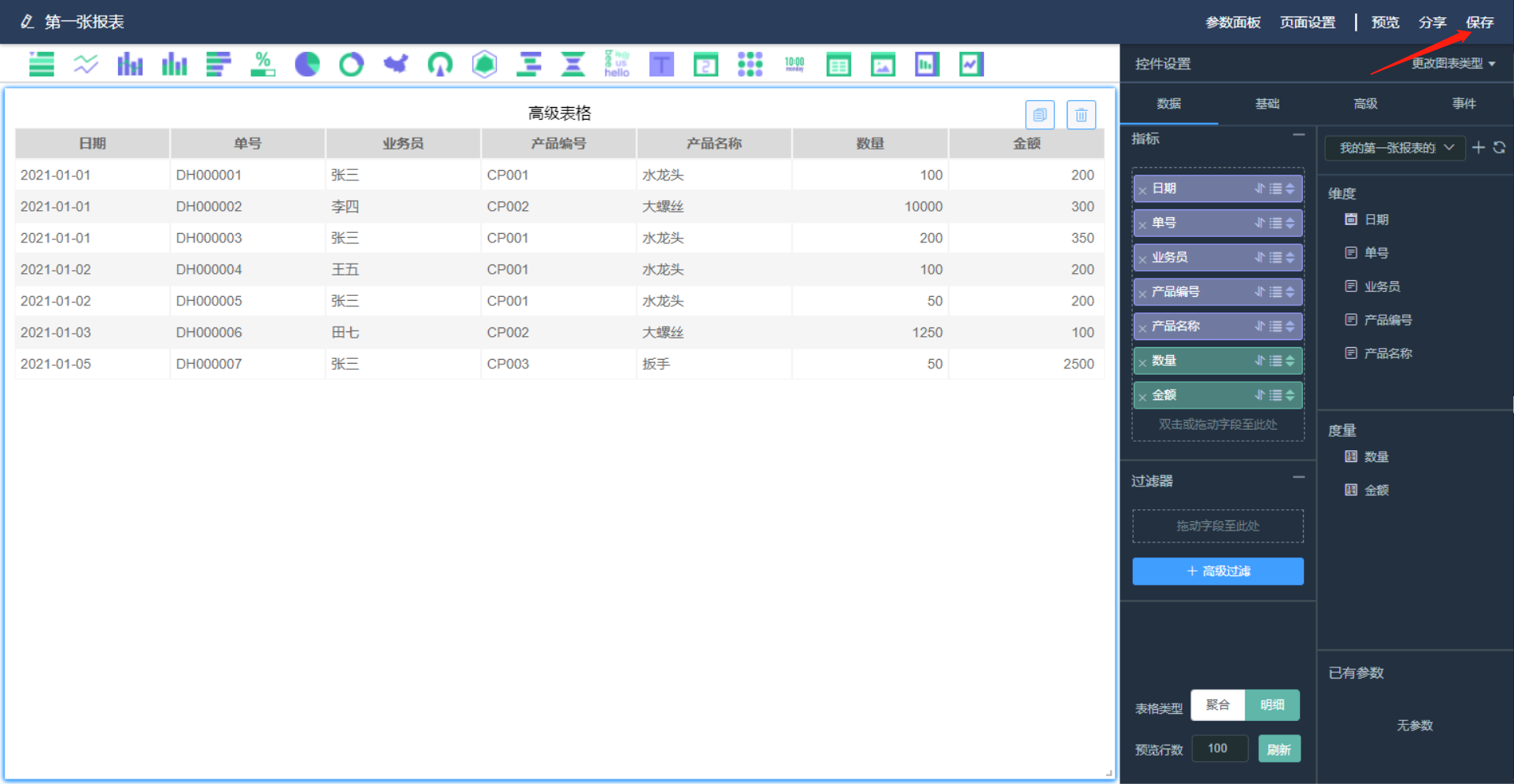This screenshot has width=1514, height=784.
Task: Open the 我的第一张报表的 dataset dropdown
Action: pyautogui.click(x=1395, y=147)
